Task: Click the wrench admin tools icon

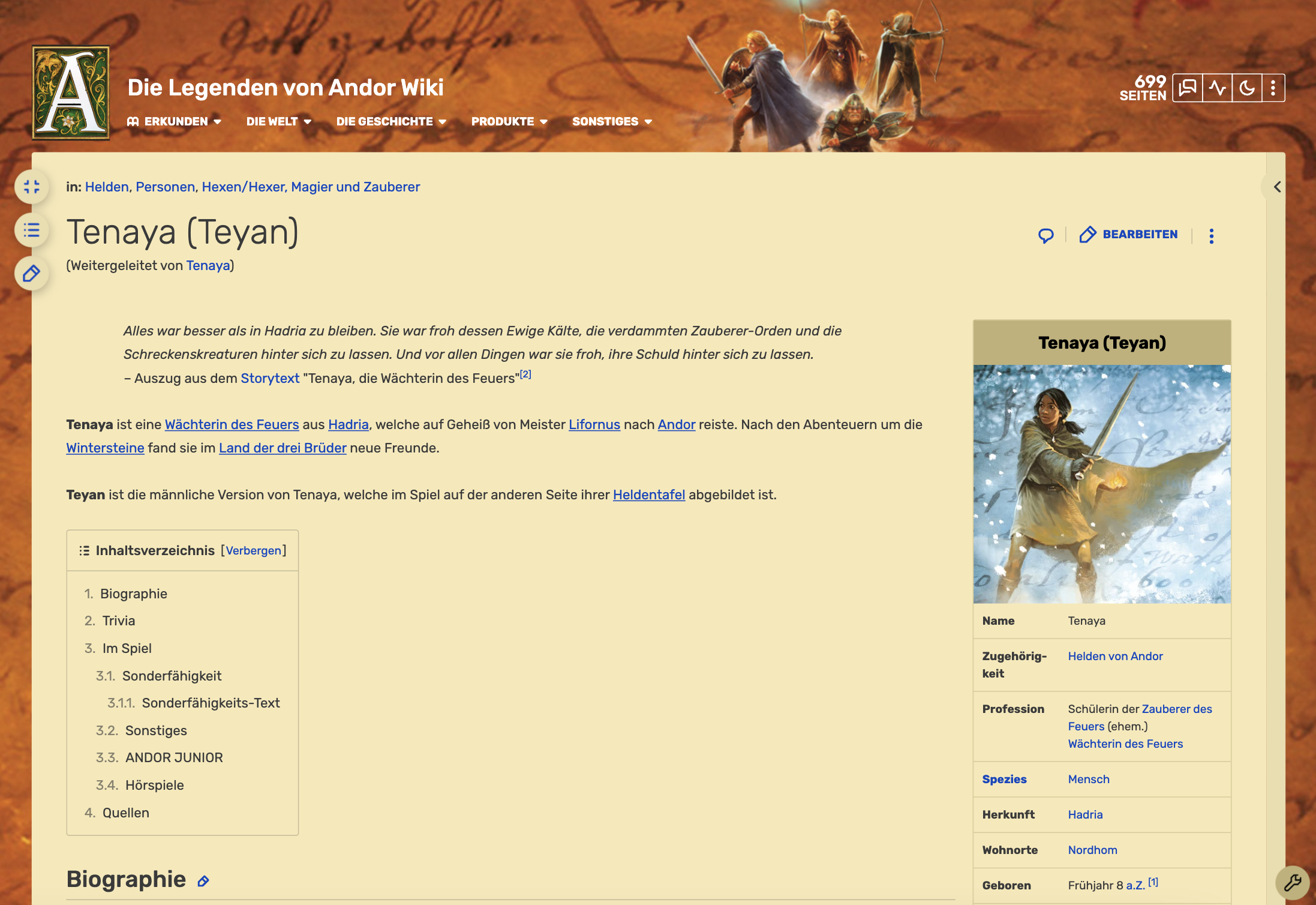Action: (1292, 882)
